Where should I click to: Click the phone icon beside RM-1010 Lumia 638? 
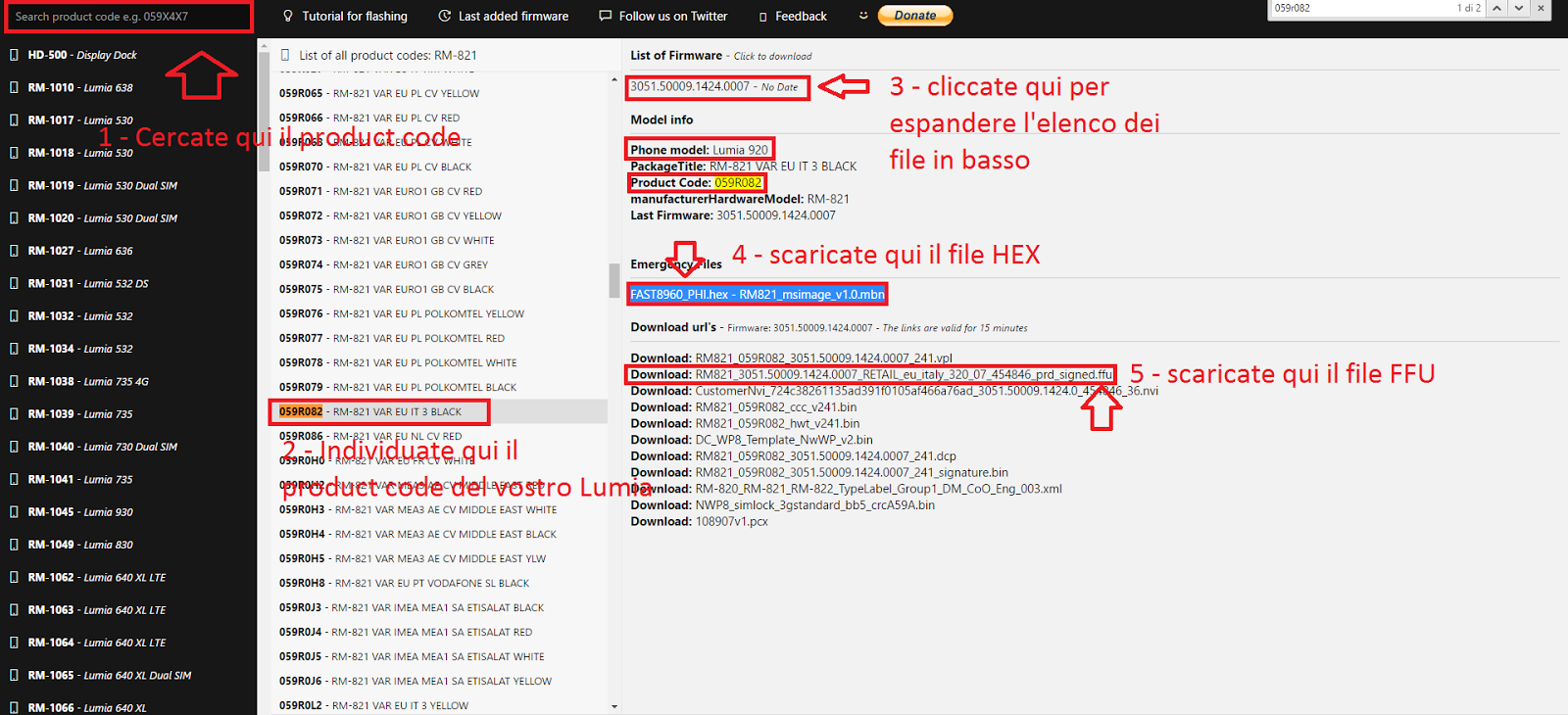click(x=14, y=87)
